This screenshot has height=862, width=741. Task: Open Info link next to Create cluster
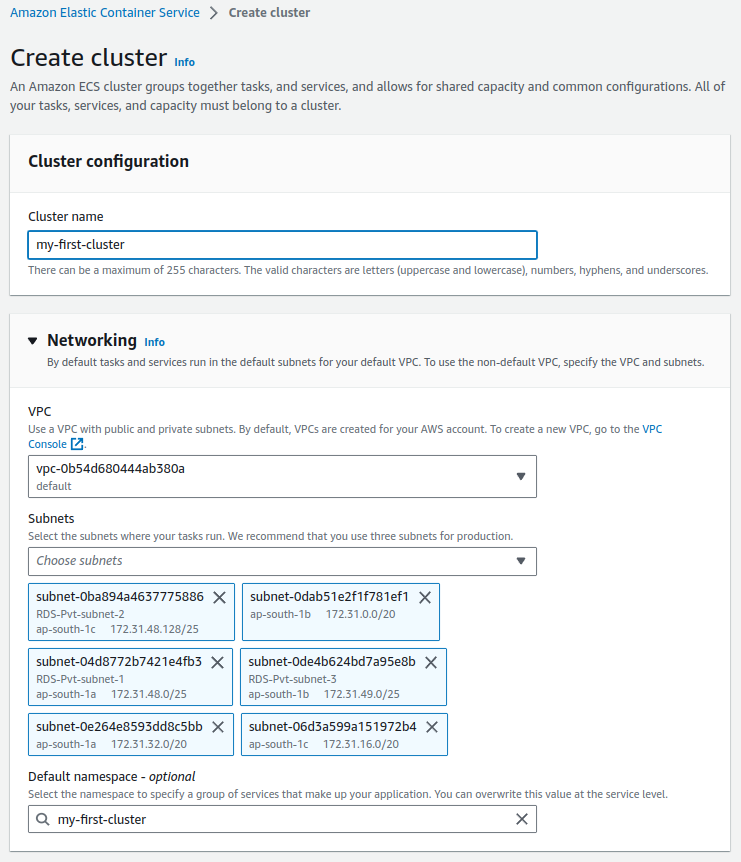(x=185, y=62)
